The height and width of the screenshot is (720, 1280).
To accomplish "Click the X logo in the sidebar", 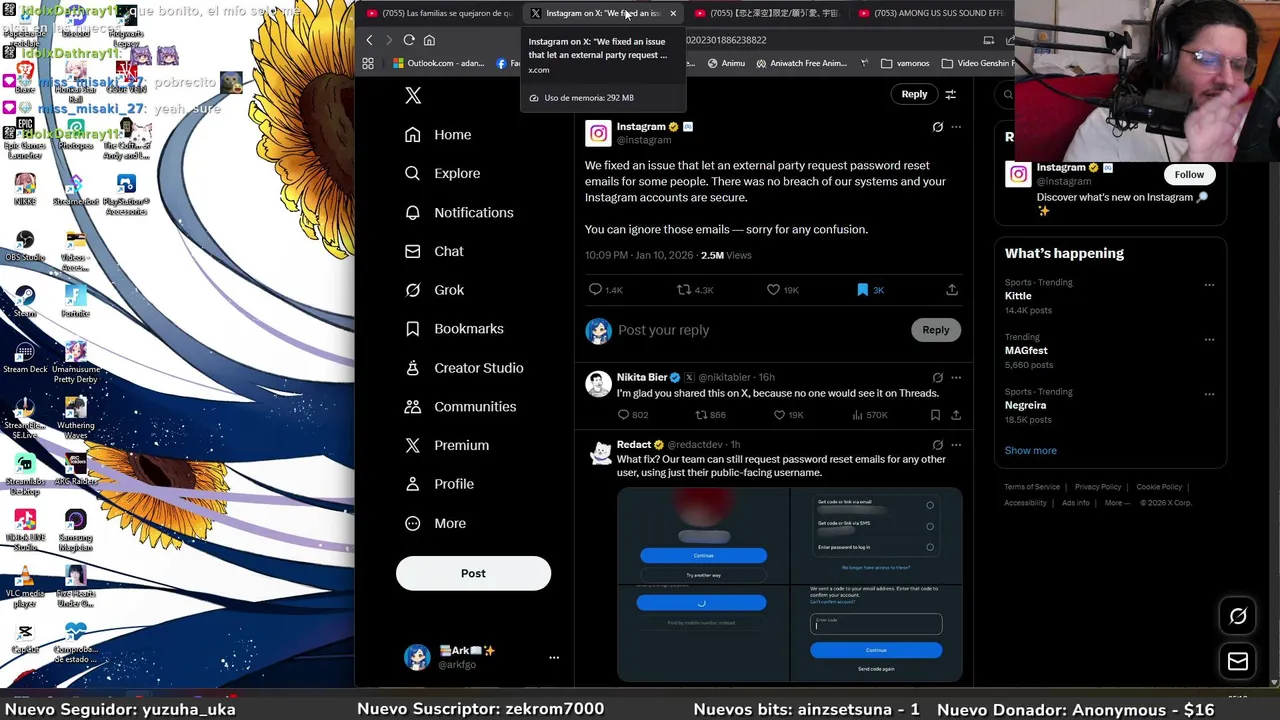I will [x=413, y=95].
